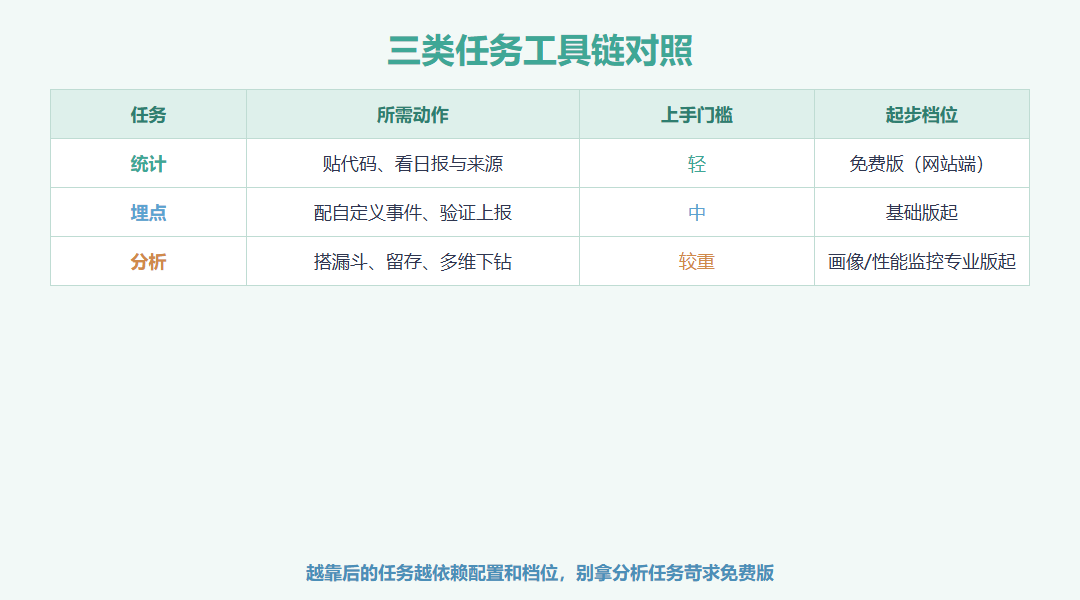The width and height of the screenshot is (1080, 600).
Task: Select the 所需动作 column header
Action: (413, 115)
